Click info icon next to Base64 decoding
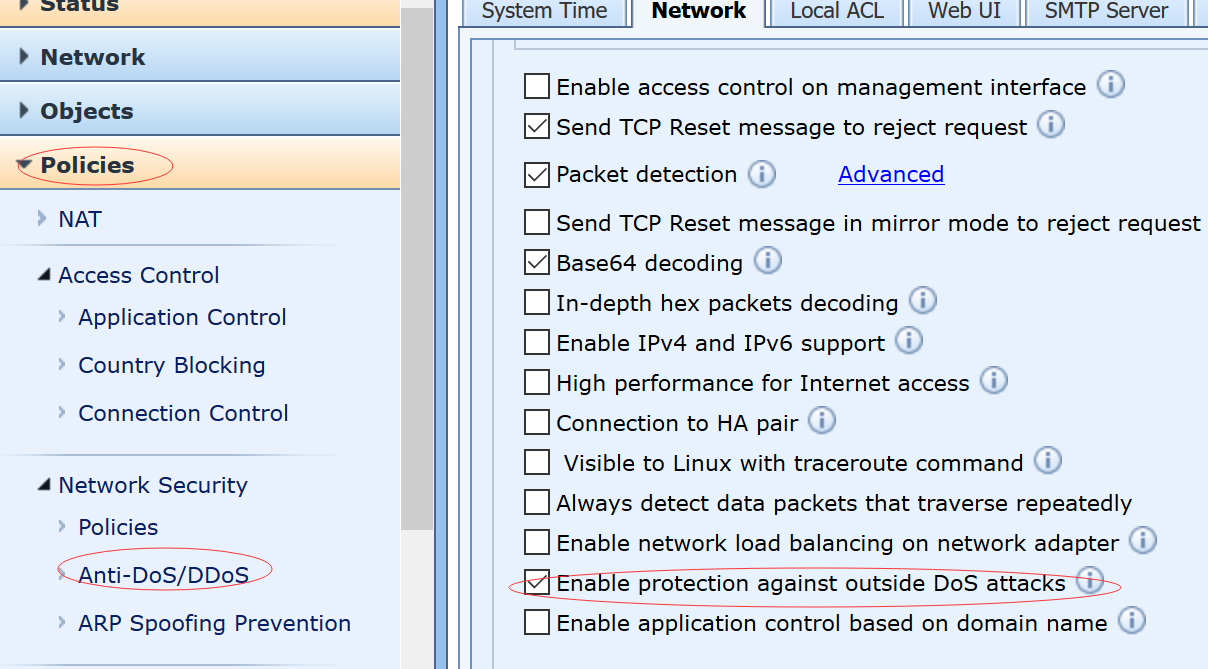Viewport: 1208px width, 669px height. tap(767, 261)
